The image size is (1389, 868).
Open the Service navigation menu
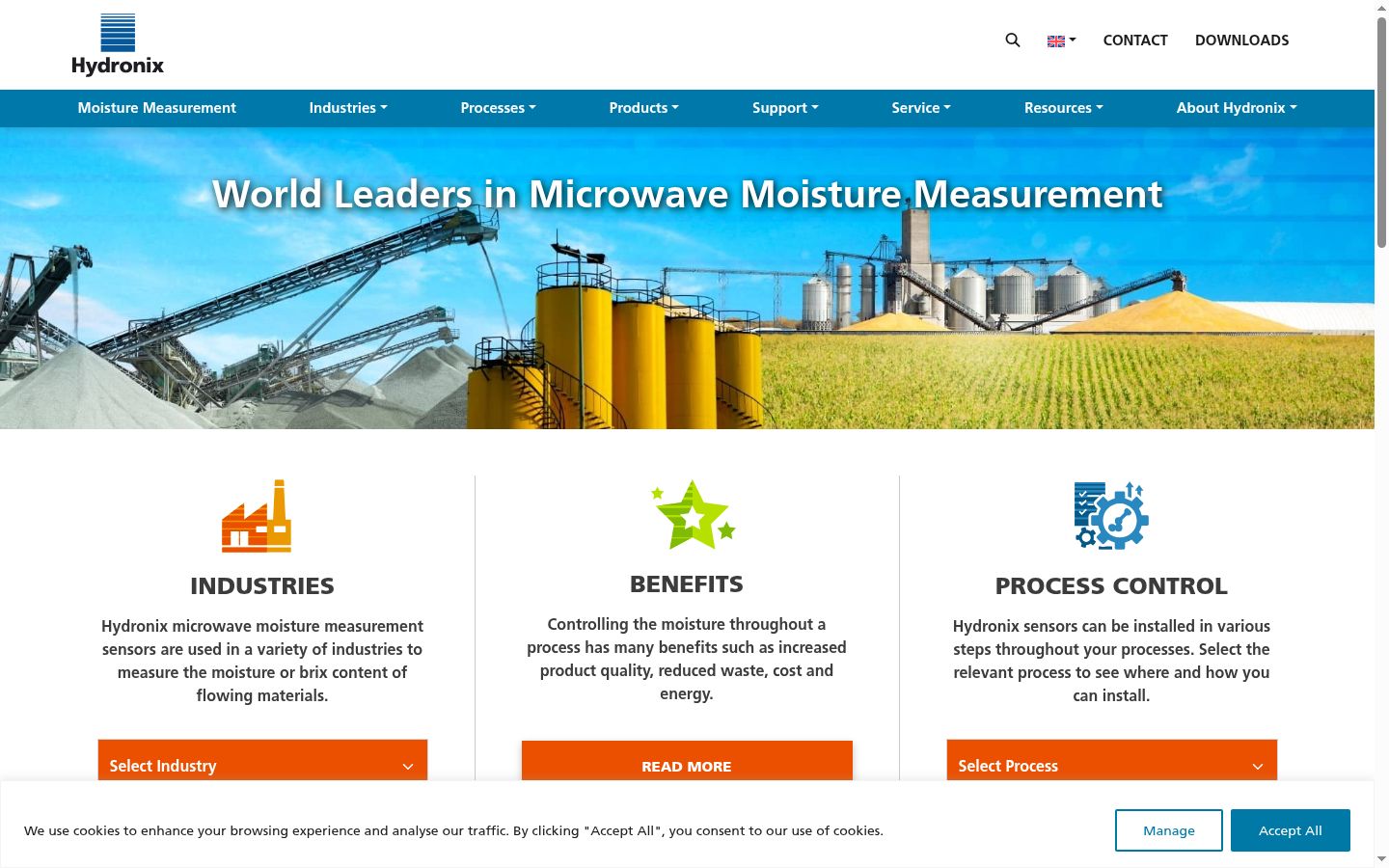(x=921, y=108)
